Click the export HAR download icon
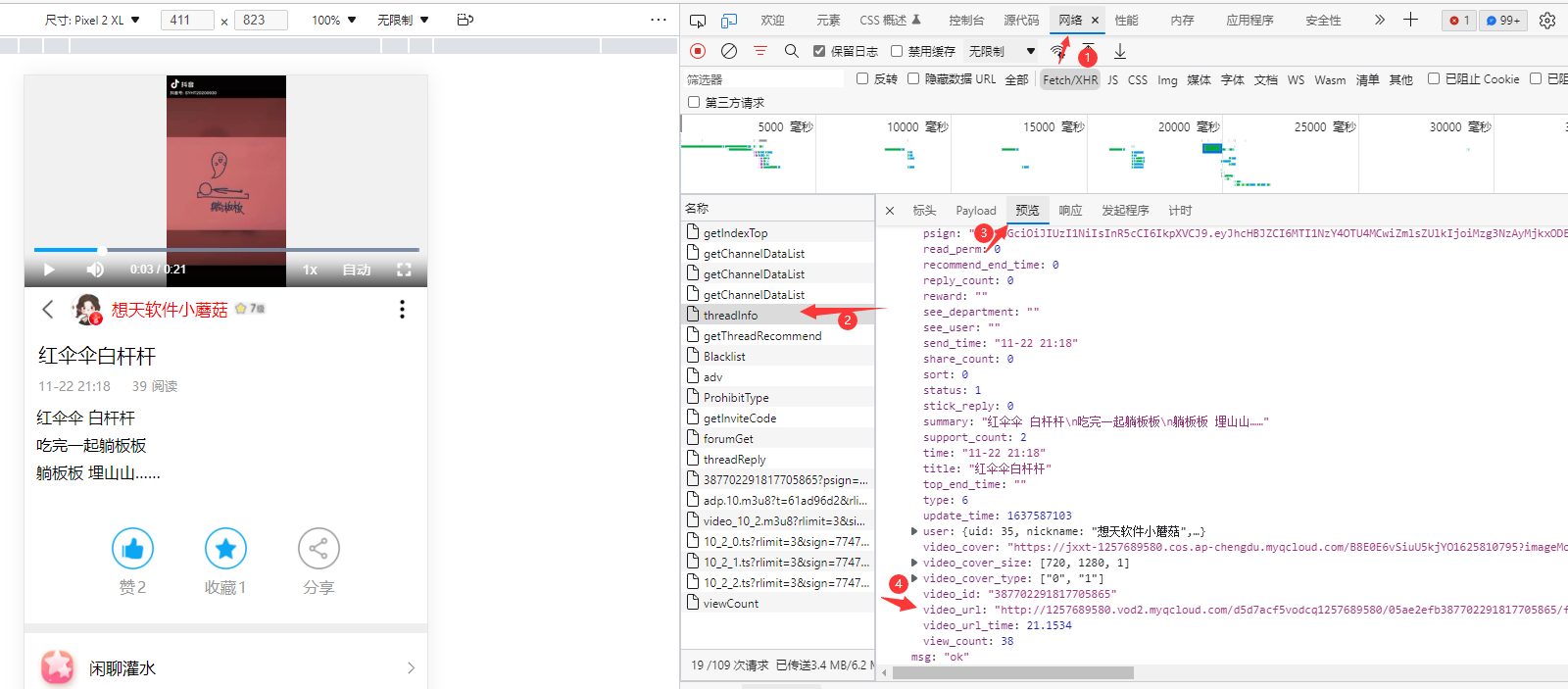The image size is (1568, 689). tap(1120, 51)
